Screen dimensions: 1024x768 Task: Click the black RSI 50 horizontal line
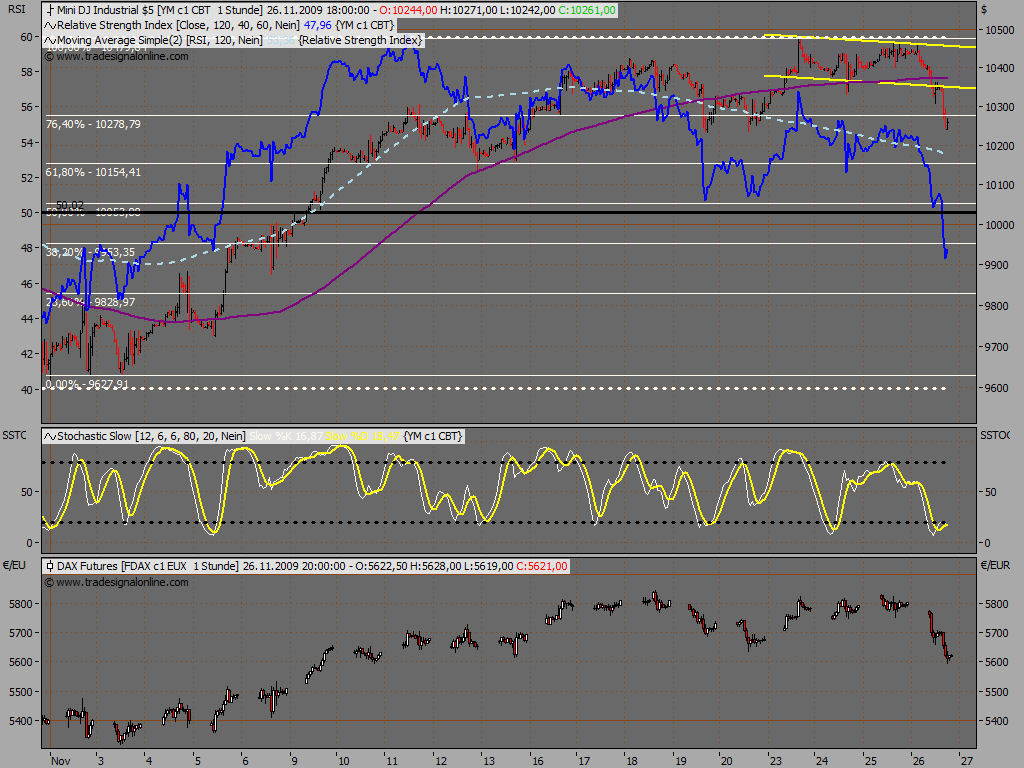pos(509,213)
